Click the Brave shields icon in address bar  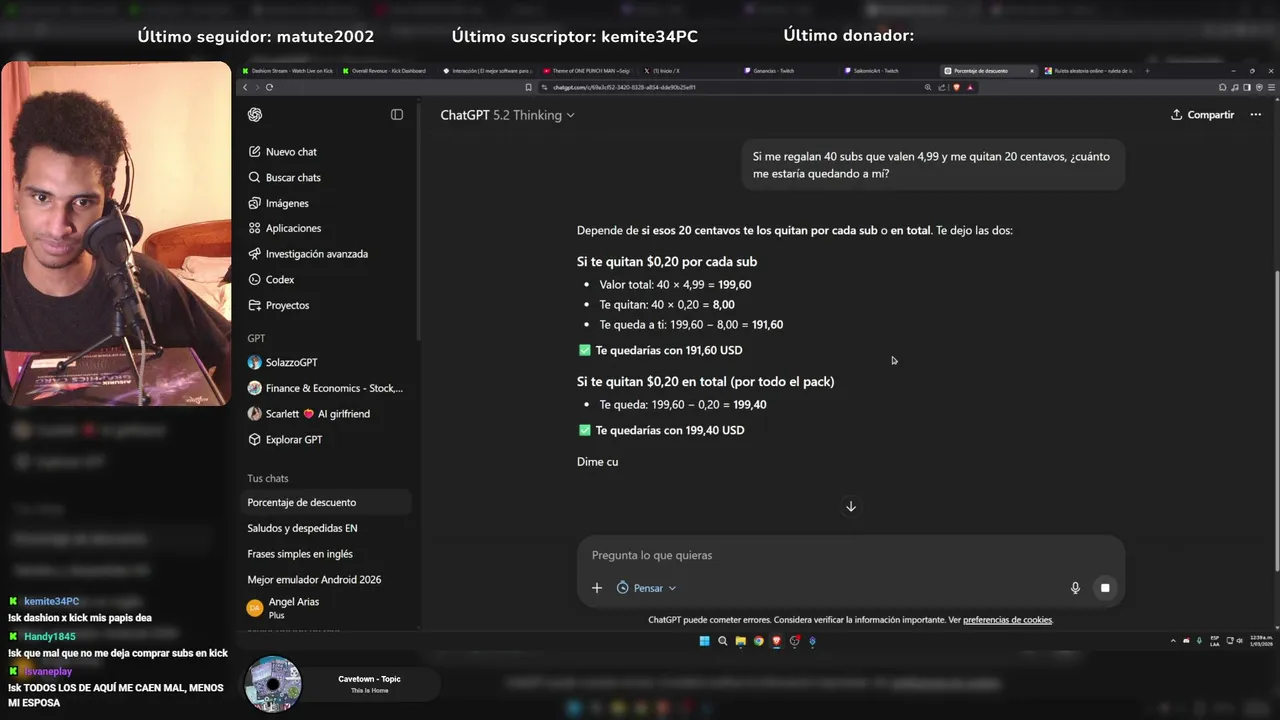point(956,87)
